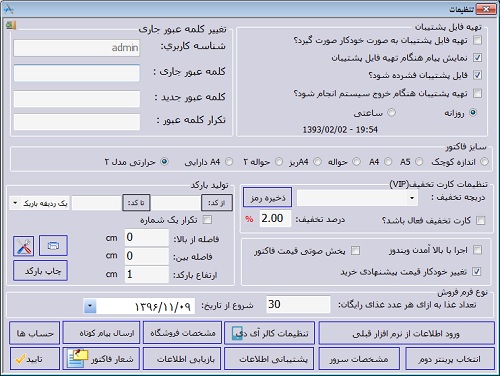
Task: Click the printer icon button in barcode section
Action: [53, 246]
